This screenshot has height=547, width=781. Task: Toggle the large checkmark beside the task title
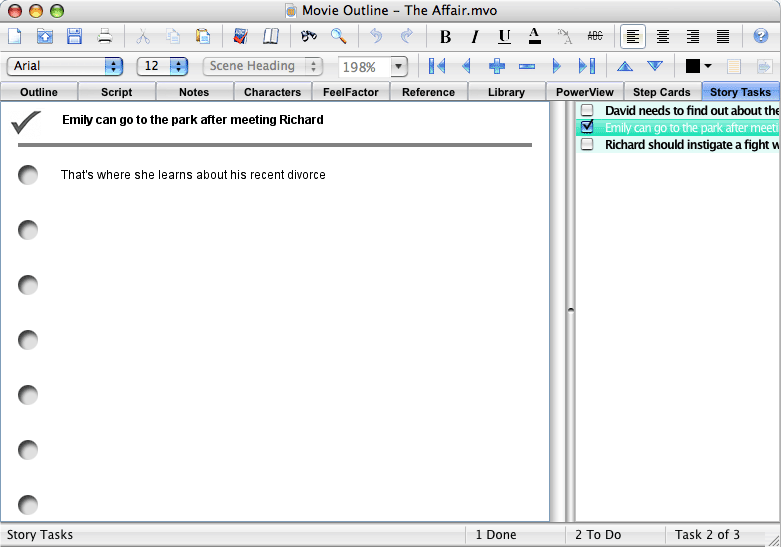pyautogui.click(x=26, y=122)
